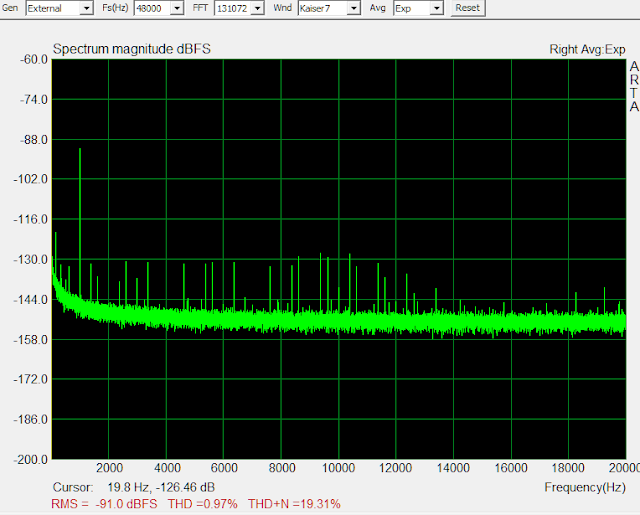Click the 18000 frequency axis label
The image size is (640, 515).
[x=568, y=468]
